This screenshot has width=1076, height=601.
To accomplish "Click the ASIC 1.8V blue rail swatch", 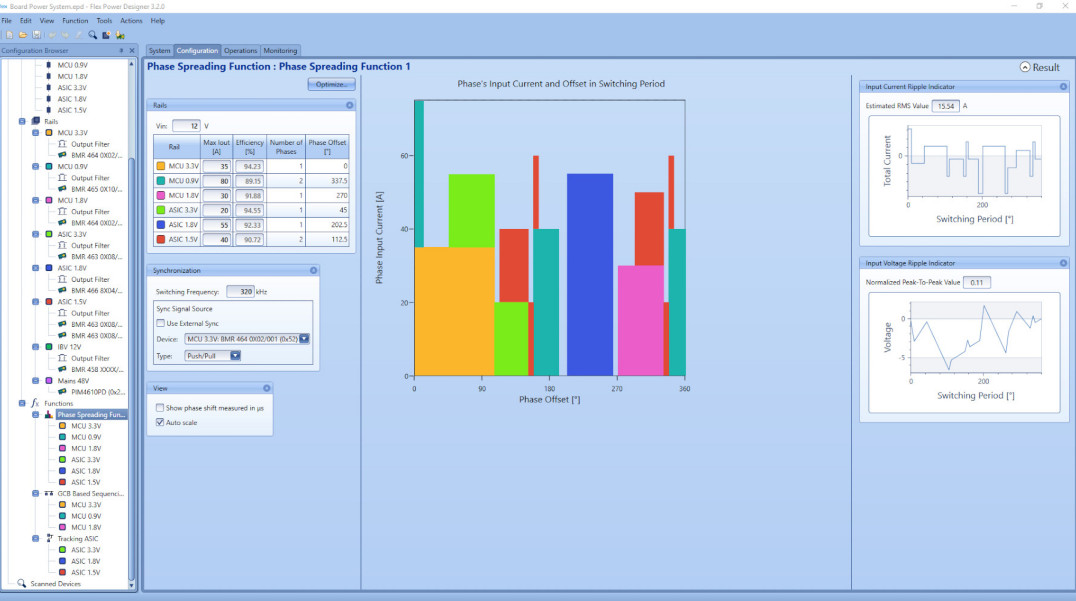I will pyautogui.click(x=161, y=225).
